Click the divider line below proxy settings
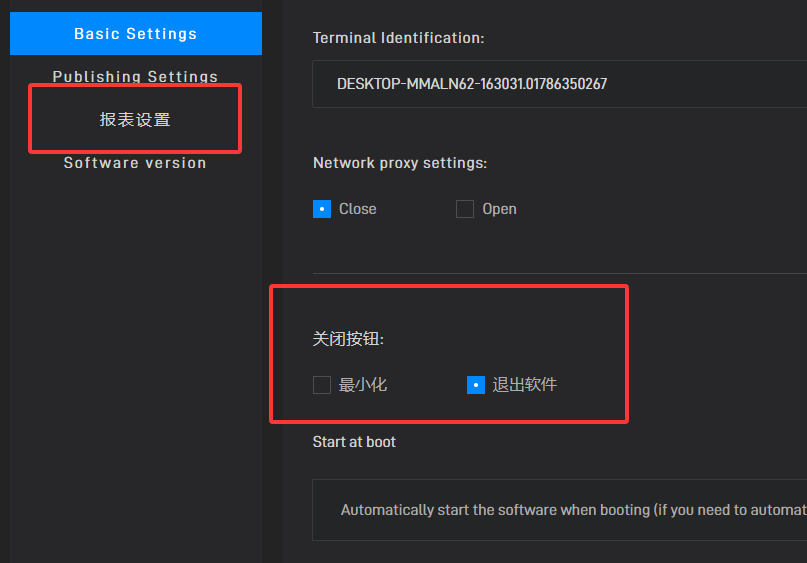 coord(559,273)
